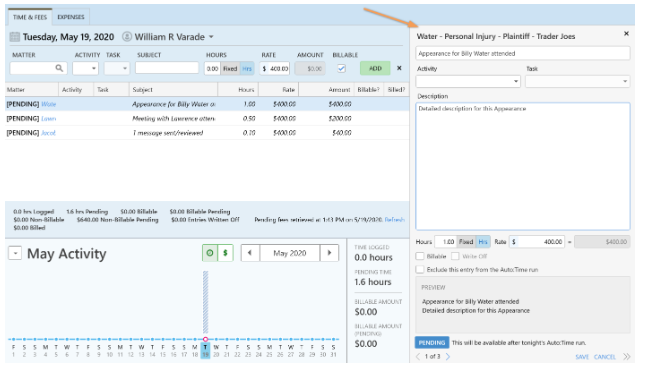This screenshot has width=649, height=374.
Task: Switch to Expenses tab
Action: (71, 17)
